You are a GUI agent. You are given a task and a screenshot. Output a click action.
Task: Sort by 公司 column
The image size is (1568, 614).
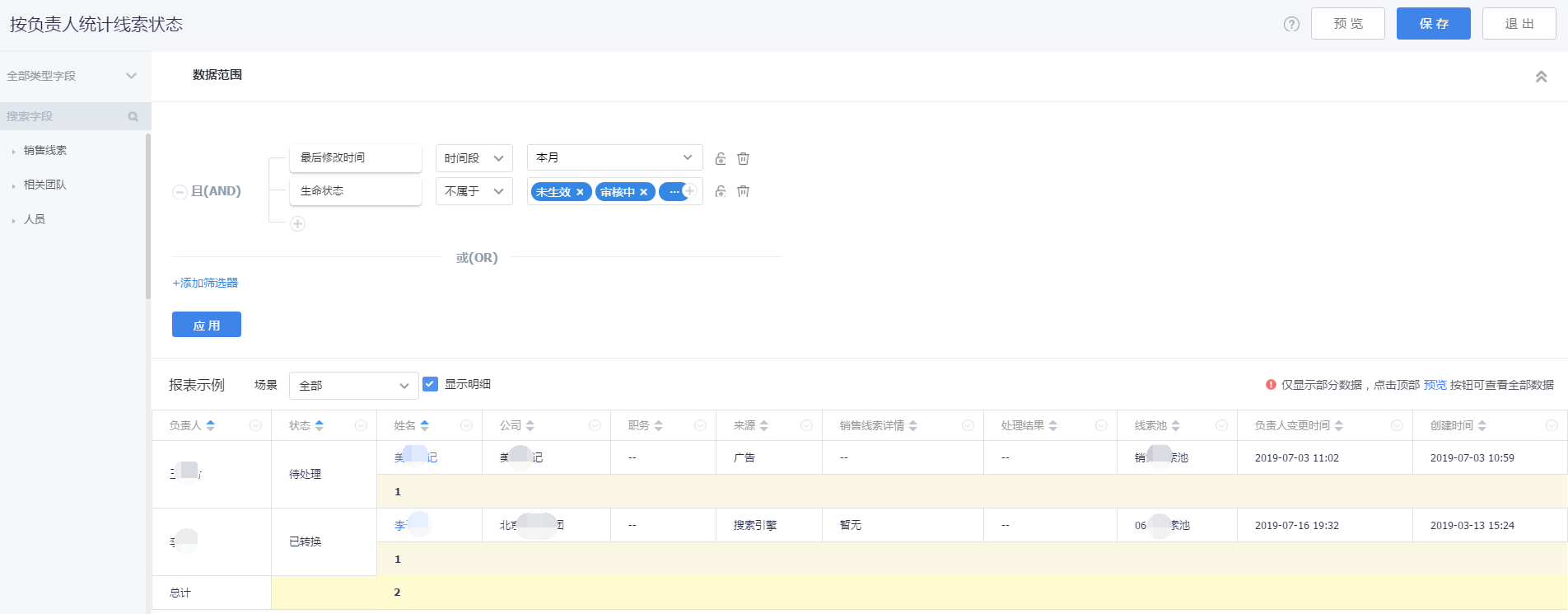[530, 425]
